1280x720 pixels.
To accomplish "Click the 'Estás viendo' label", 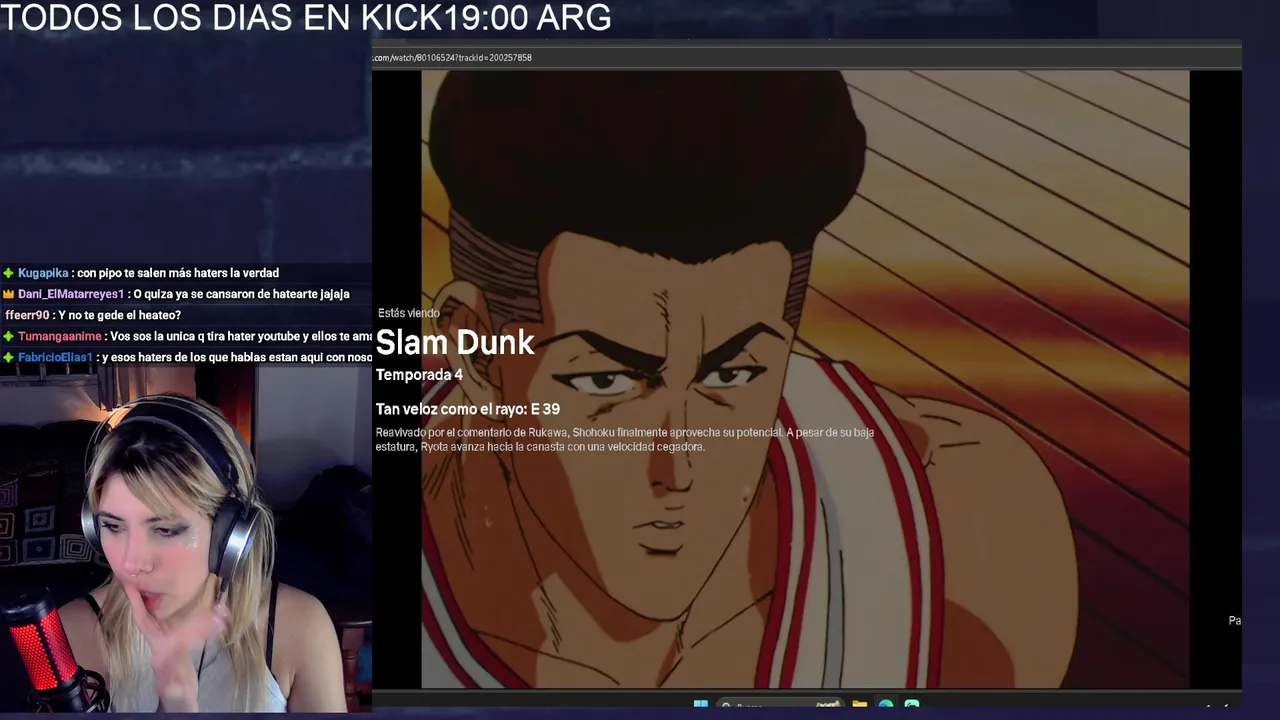I will pos(408,313).
